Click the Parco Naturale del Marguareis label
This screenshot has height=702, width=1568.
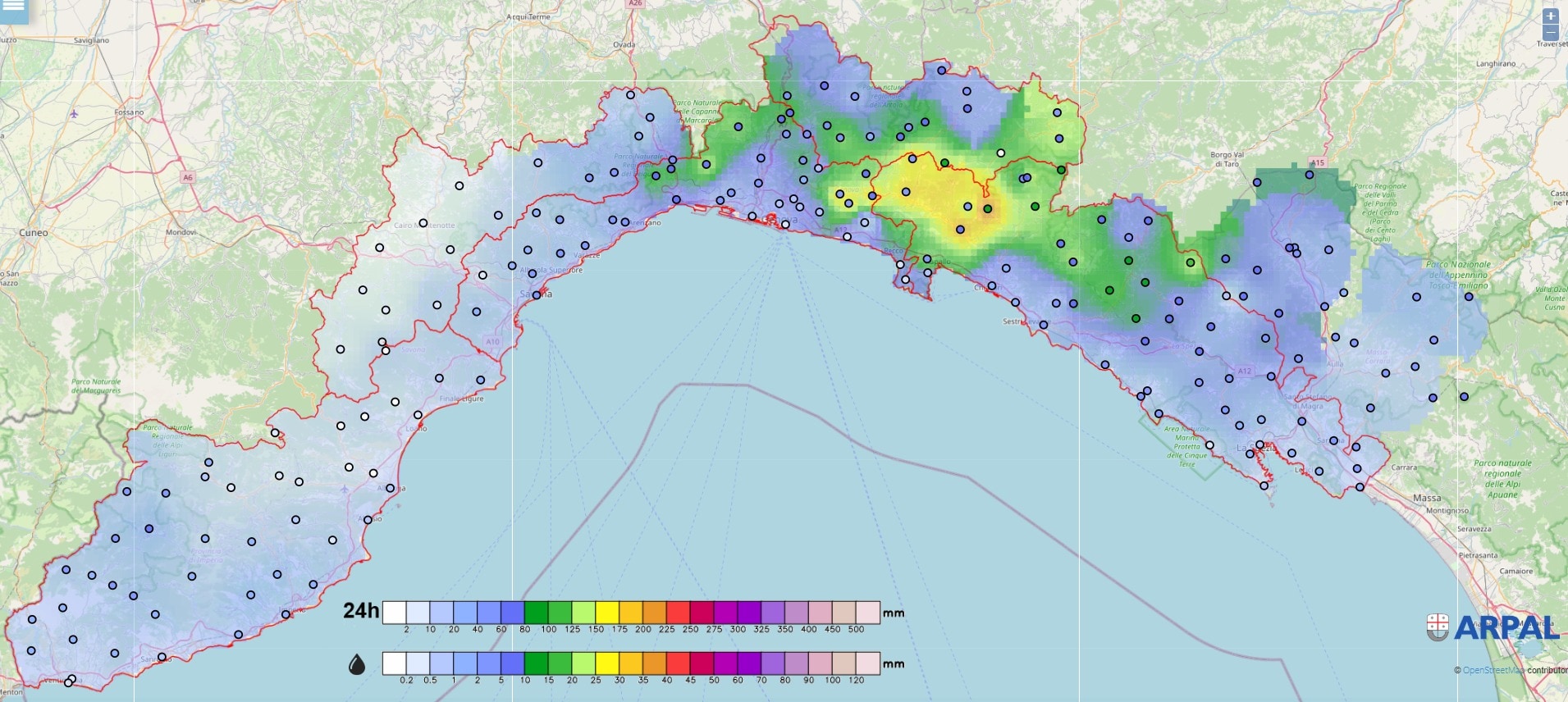(96, 386)
